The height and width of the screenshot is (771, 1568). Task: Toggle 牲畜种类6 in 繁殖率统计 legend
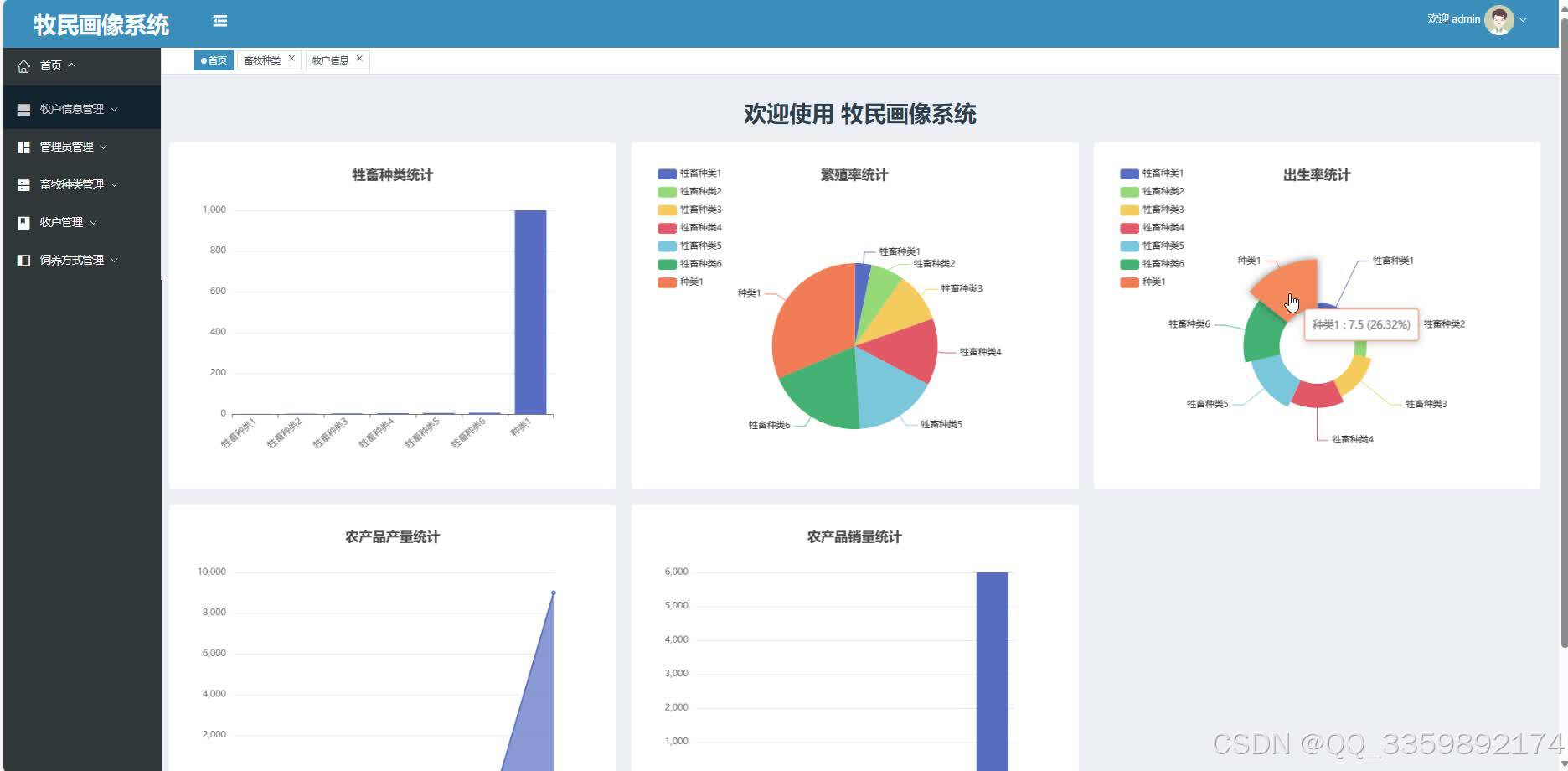pos(689,264)
